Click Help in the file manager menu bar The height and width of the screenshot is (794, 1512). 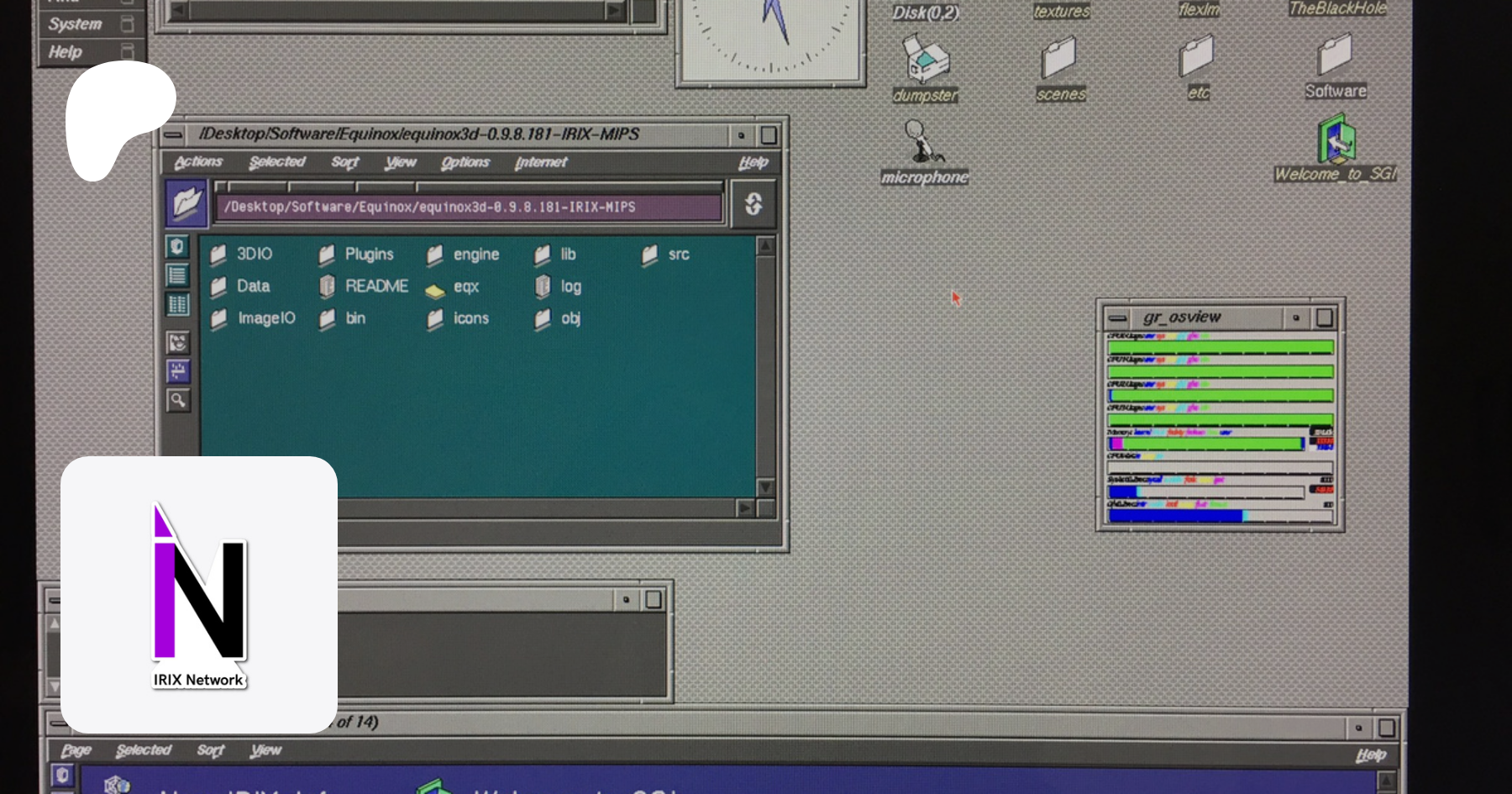(753, 162)
